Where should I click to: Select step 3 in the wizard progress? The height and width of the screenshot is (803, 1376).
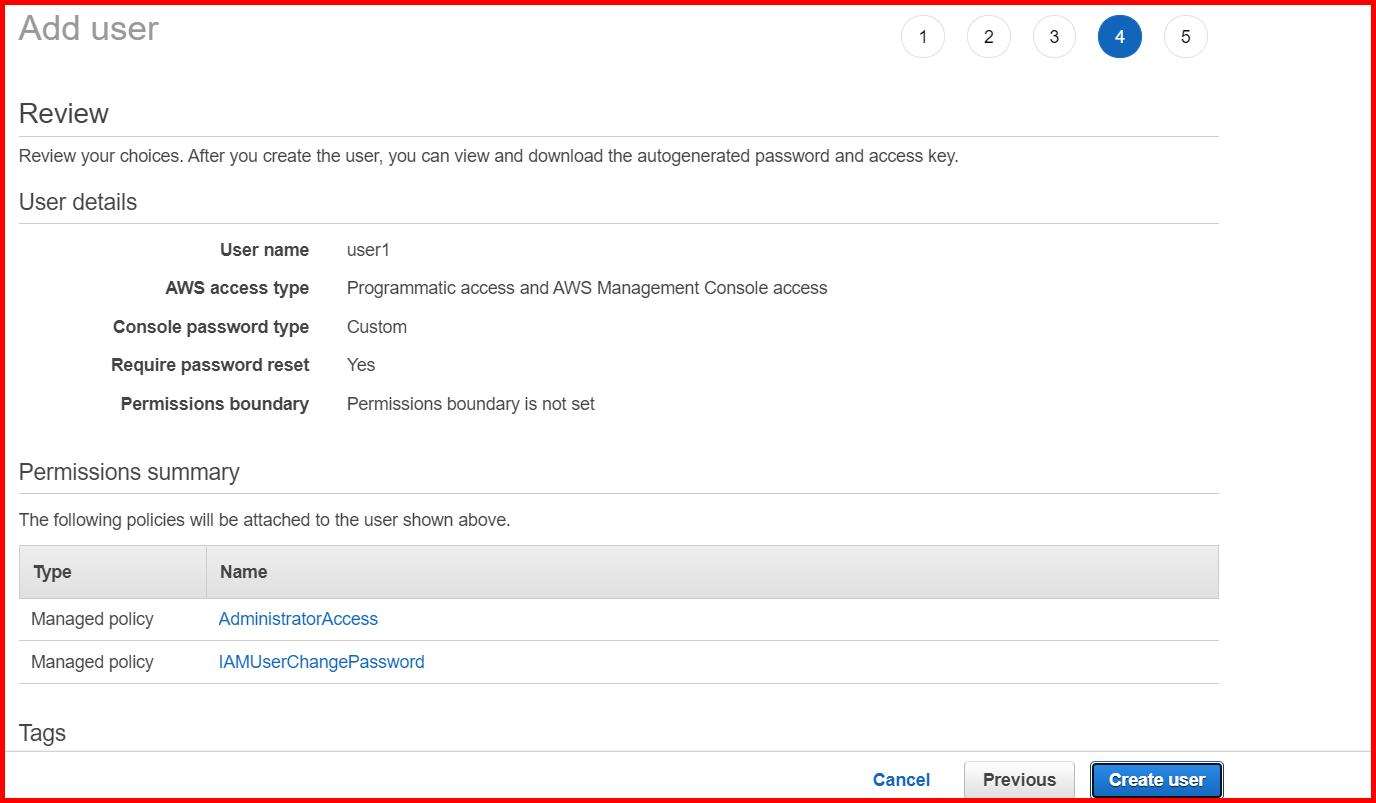pyautogui.click(x=1053, y=36)
